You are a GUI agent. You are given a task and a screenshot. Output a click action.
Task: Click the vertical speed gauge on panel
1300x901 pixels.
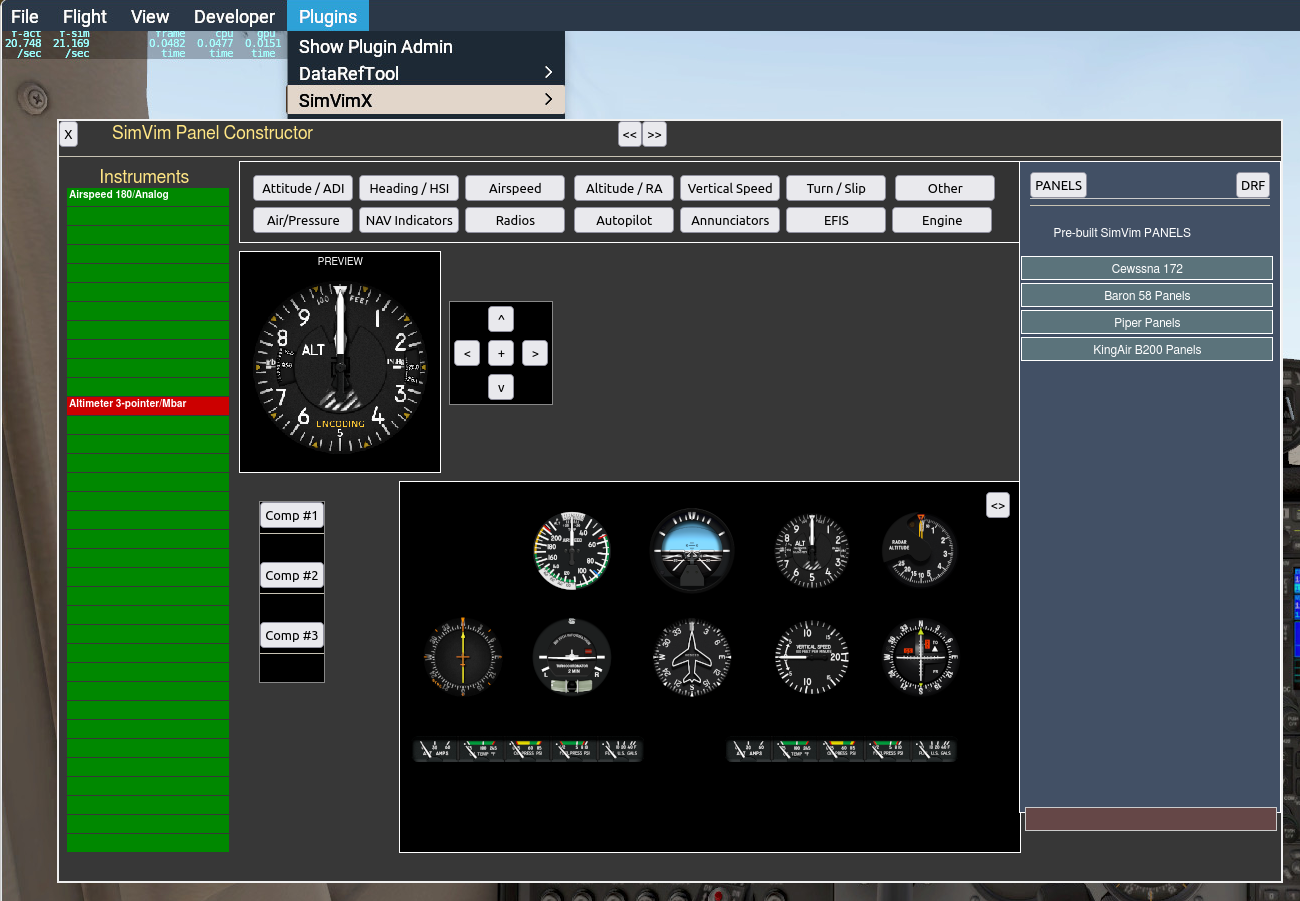tap(812, 656)
